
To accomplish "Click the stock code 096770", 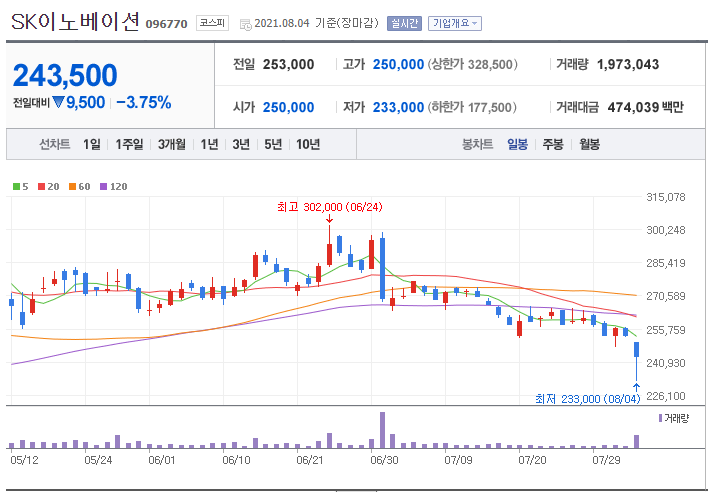I will 166,24.
